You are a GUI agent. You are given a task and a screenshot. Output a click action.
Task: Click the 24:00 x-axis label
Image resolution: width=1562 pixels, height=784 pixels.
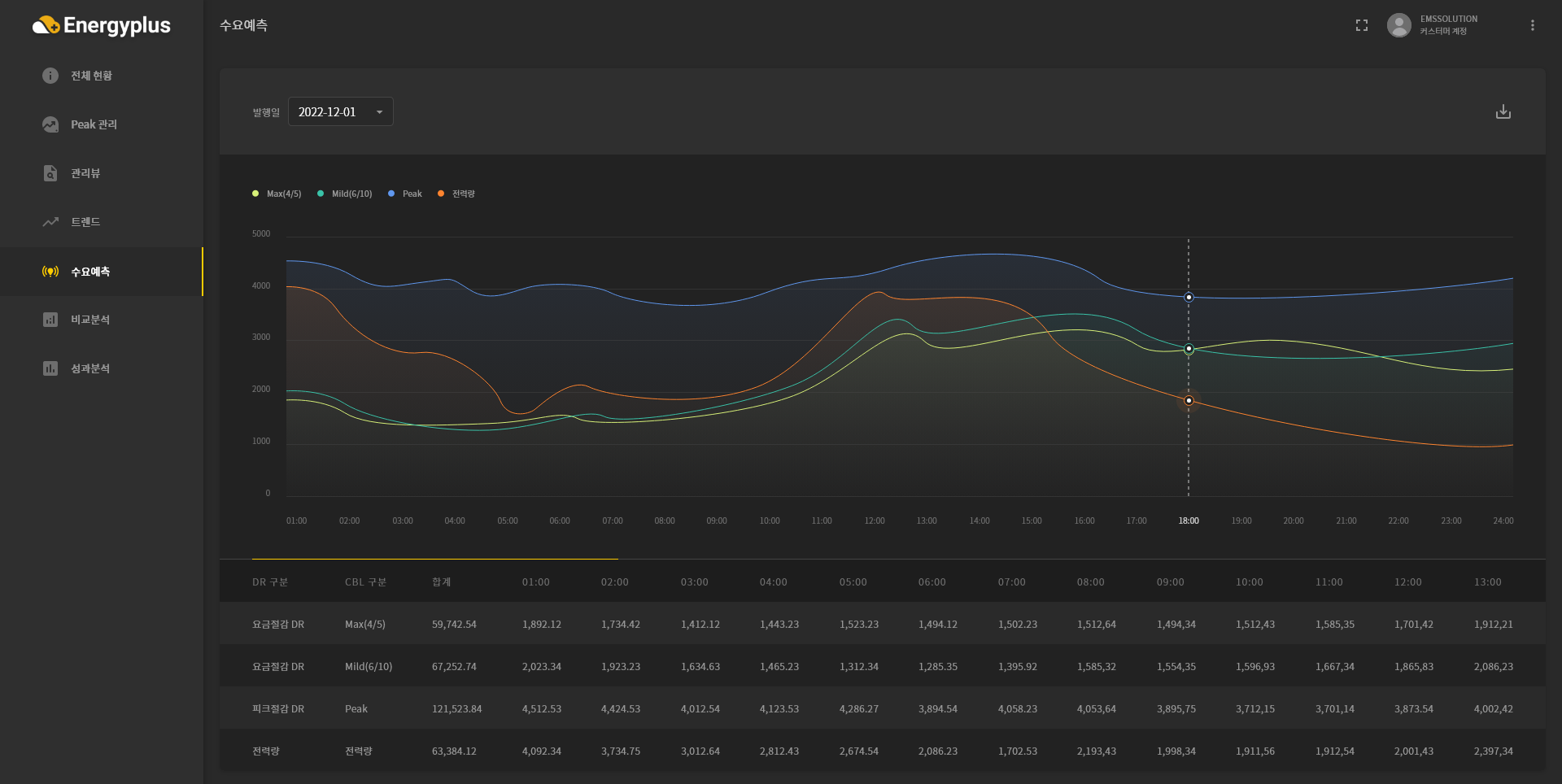pos(1503,520)
